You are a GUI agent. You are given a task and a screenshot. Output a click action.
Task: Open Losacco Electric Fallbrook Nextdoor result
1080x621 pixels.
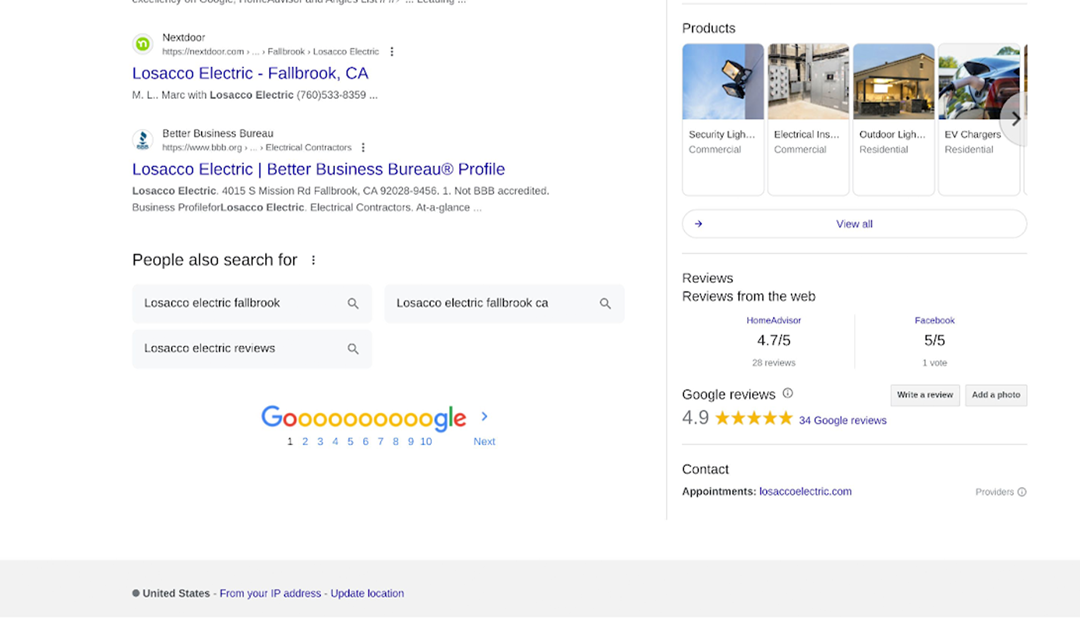[x=250, y=73]
